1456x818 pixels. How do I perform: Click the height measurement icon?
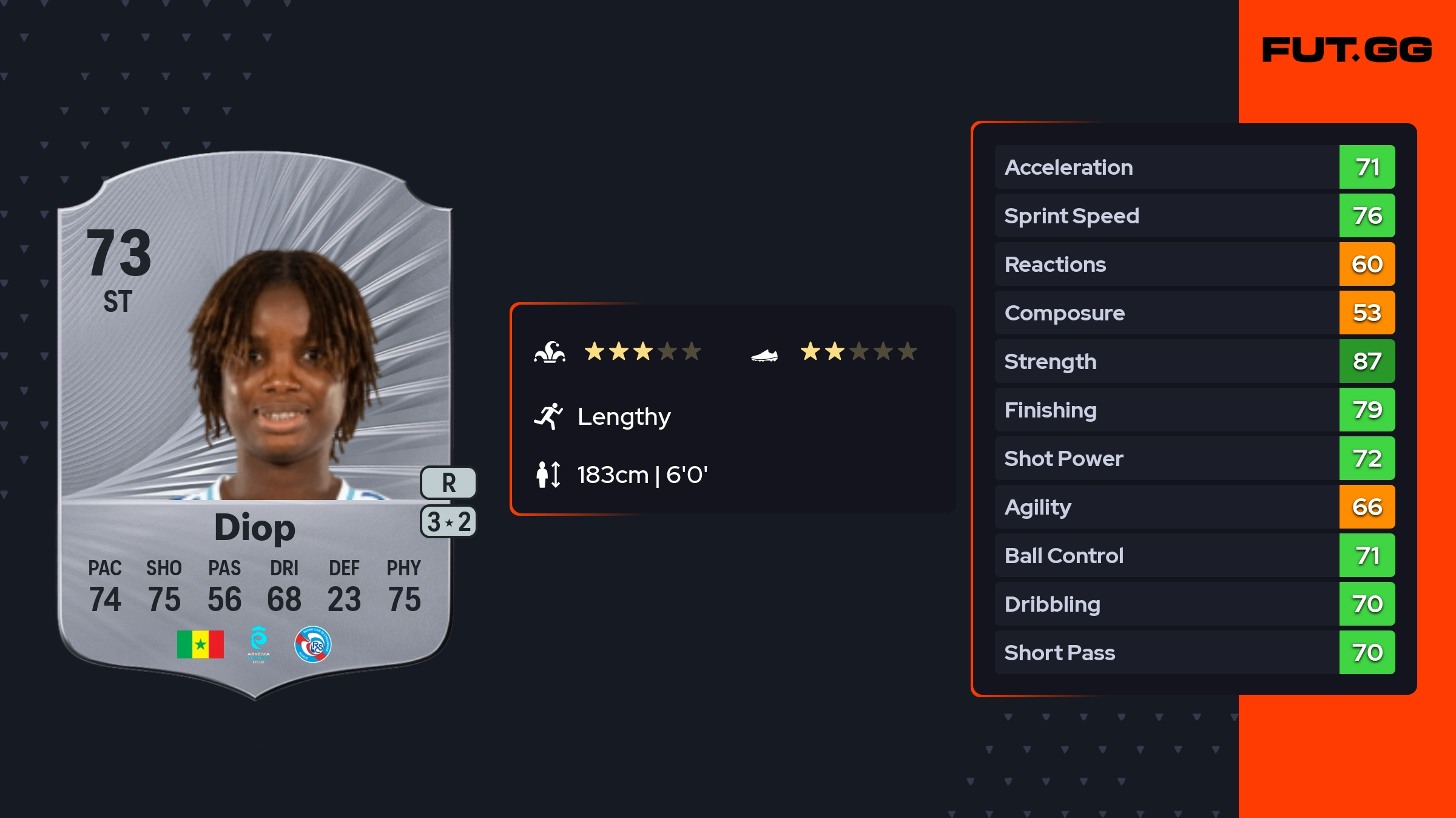[x=548, y=475]
